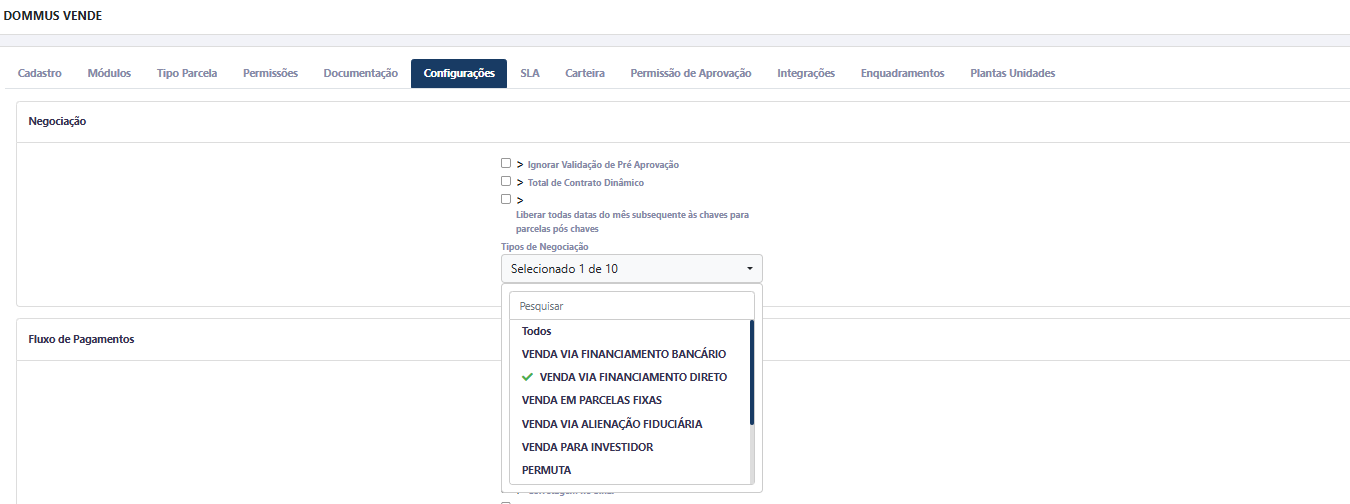The height and width of the screenshot is (504, 1350).
Task: Pick Venda via Alienação Fiduciária
Action: click(x=611, y=424)
